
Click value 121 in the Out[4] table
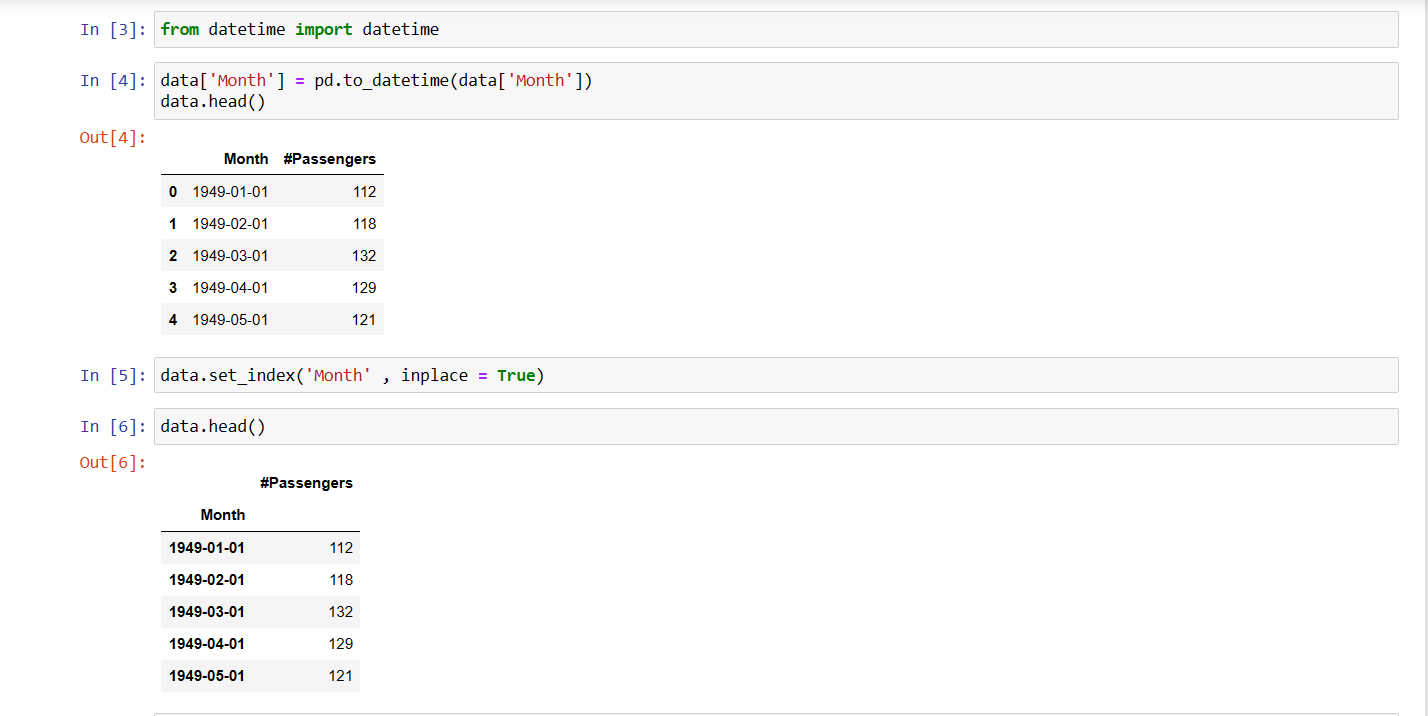[x=364, y=320]
